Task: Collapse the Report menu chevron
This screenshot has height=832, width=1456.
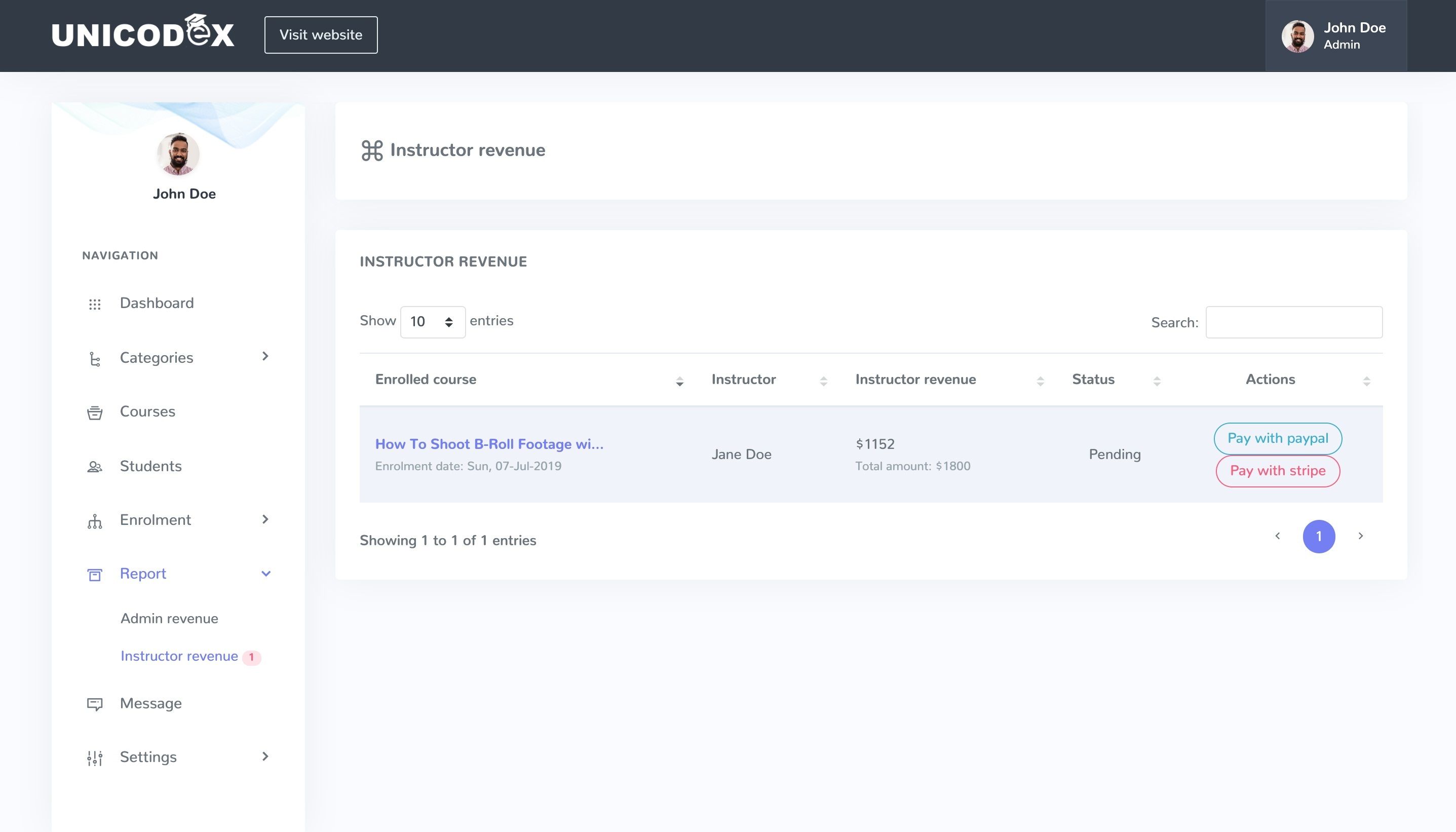Action: point(265,574)
